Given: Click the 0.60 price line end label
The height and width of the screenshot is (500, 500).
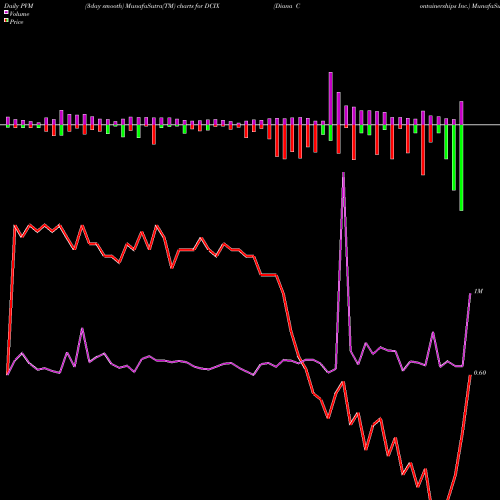Looking at the screenshot, I should click(480, 373).
